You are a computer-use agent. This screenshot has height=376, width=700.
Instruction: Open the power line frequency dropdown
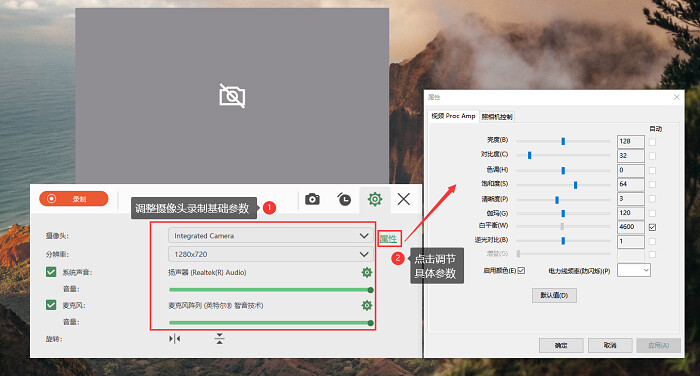coord(633,270)
